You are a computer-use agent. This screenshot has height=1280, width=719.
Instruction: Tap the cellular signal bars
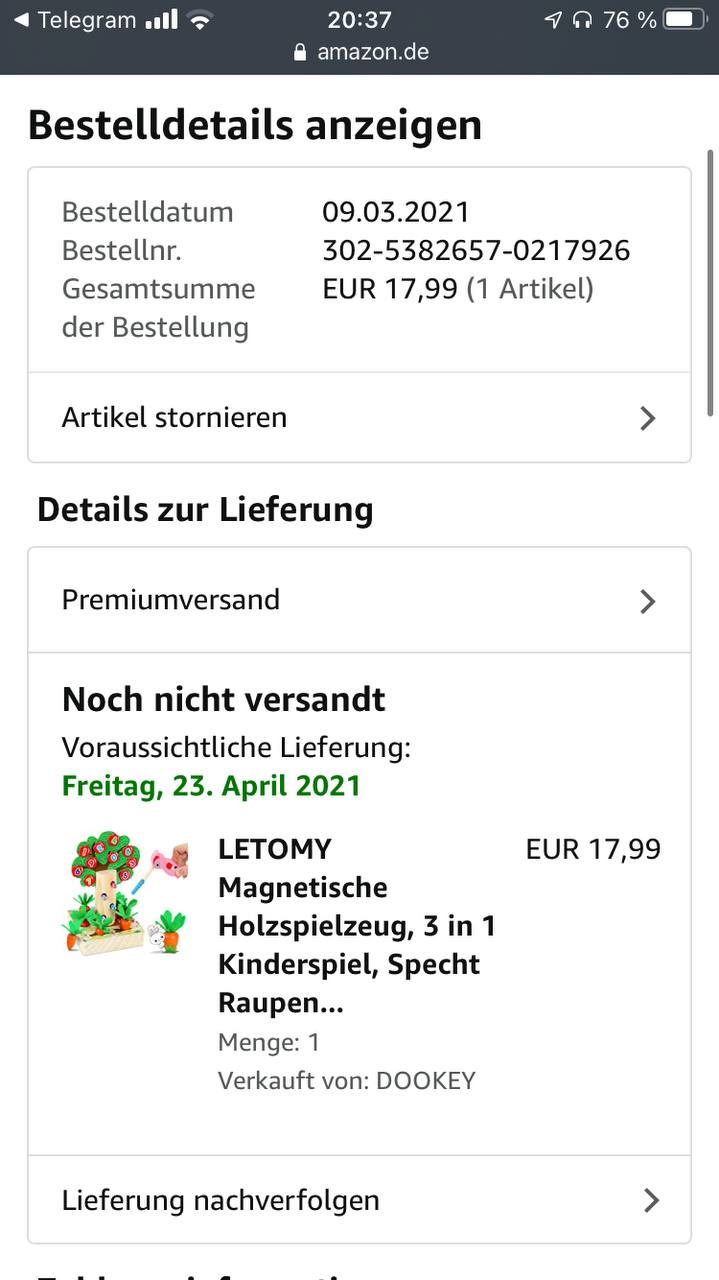tap(161, 19)
